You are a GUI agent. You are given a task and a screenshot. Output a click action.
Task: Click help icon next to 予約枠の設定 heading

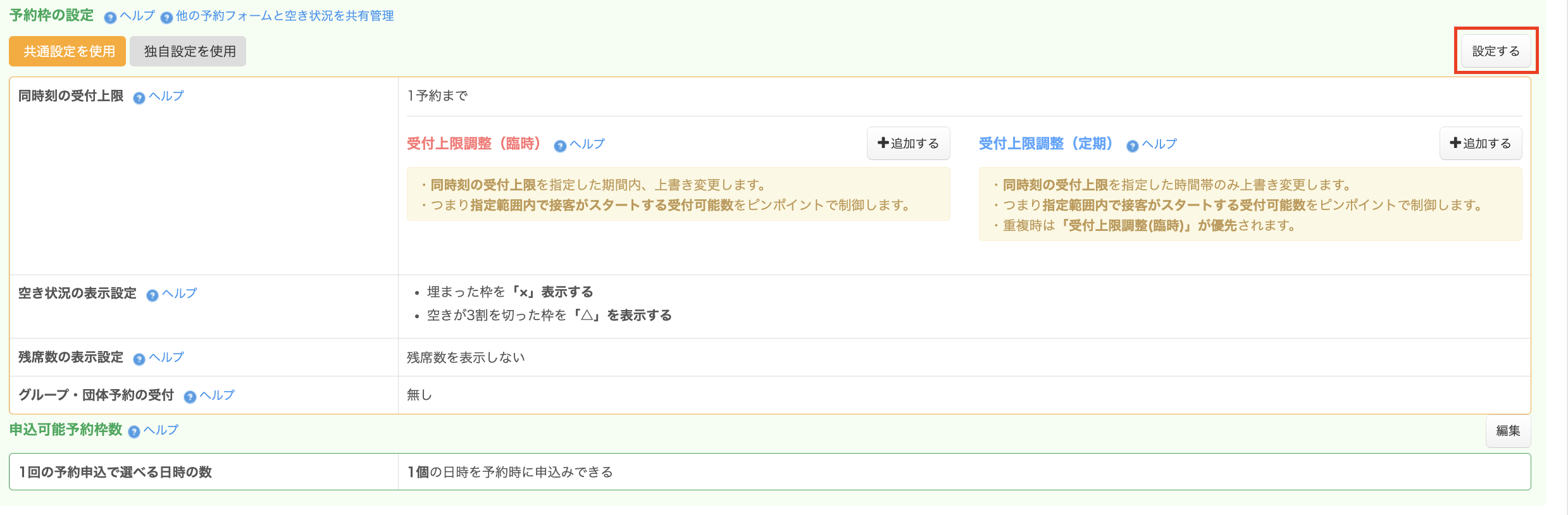click(110, 18)
